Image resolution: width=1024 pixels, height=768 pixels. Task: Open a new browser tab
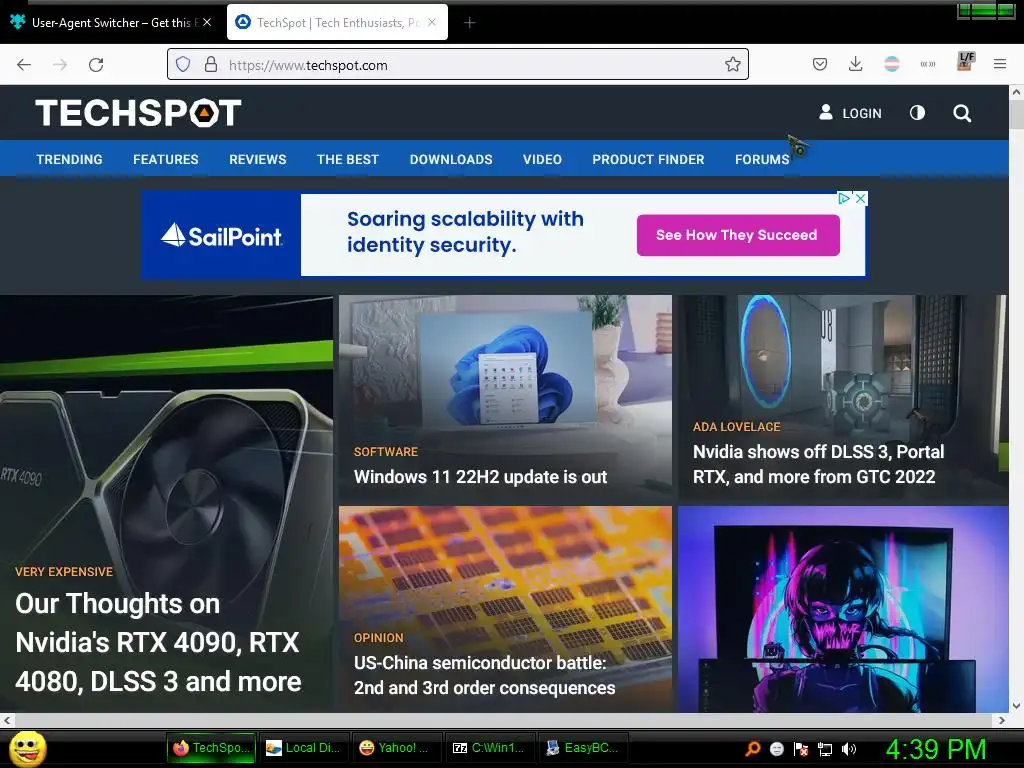pos(470,23)
